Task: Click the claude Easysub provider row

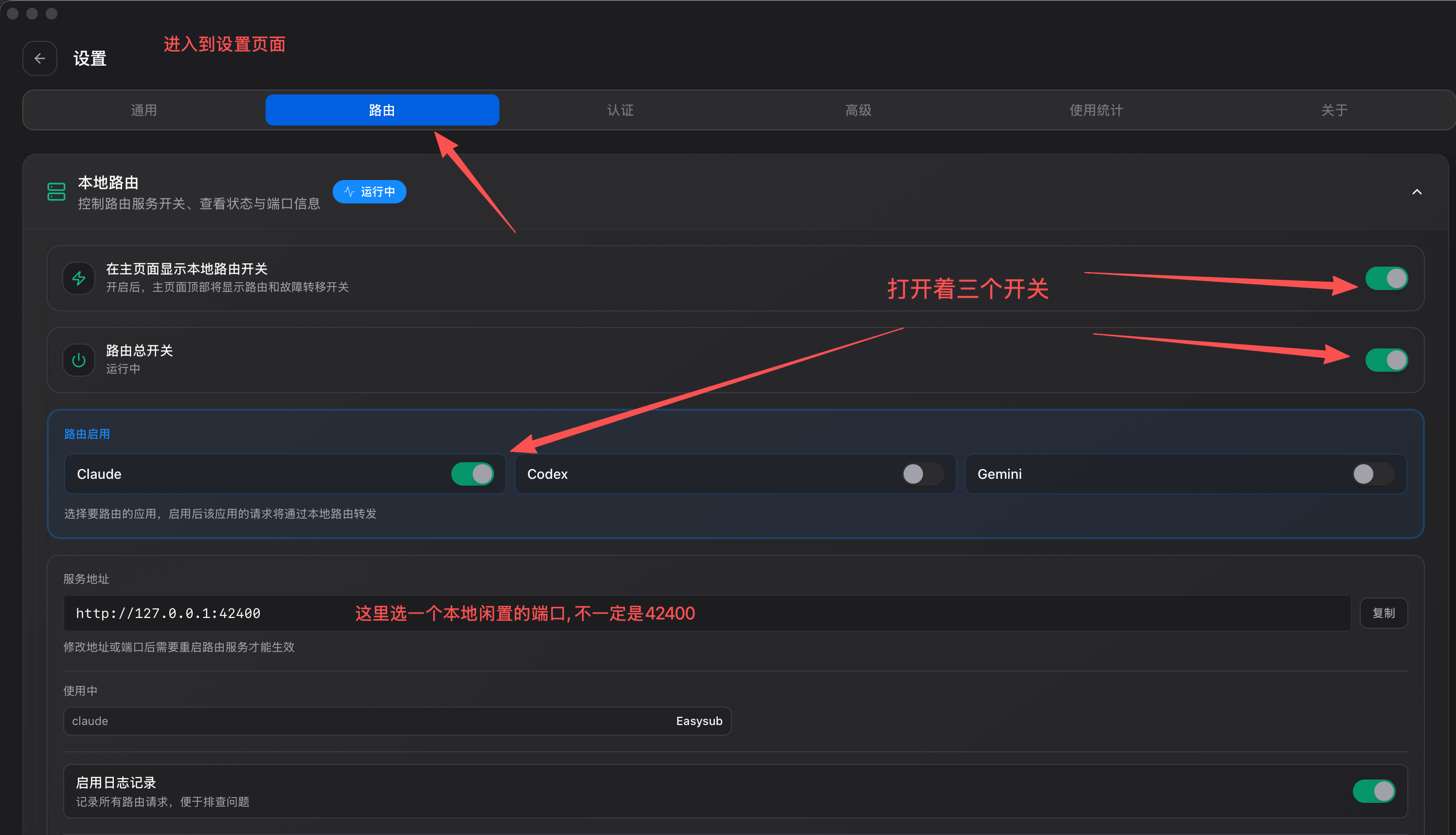Action: point(397,721)
